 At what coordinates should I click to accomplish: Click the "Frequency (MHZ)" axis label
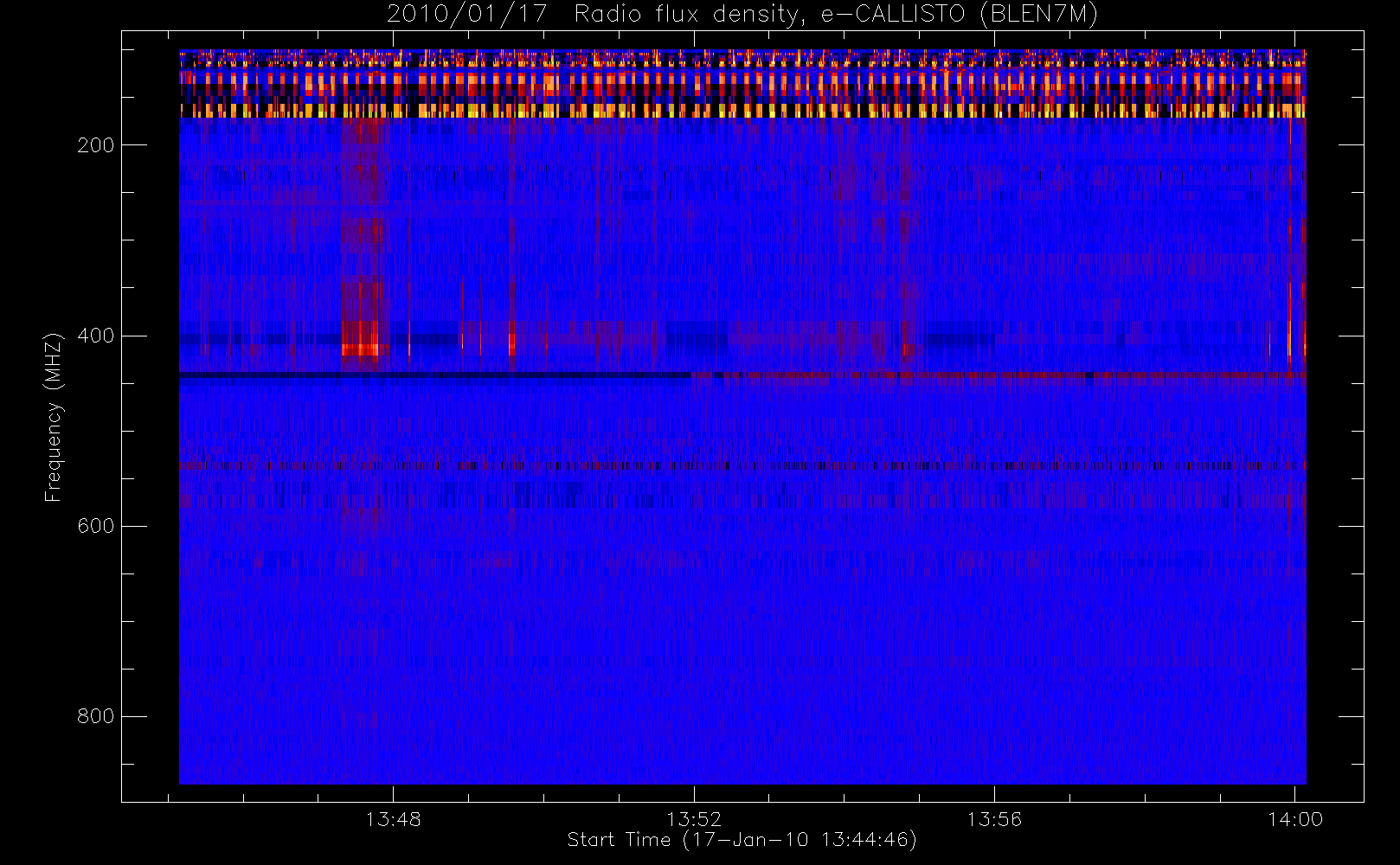coord(54,417)
